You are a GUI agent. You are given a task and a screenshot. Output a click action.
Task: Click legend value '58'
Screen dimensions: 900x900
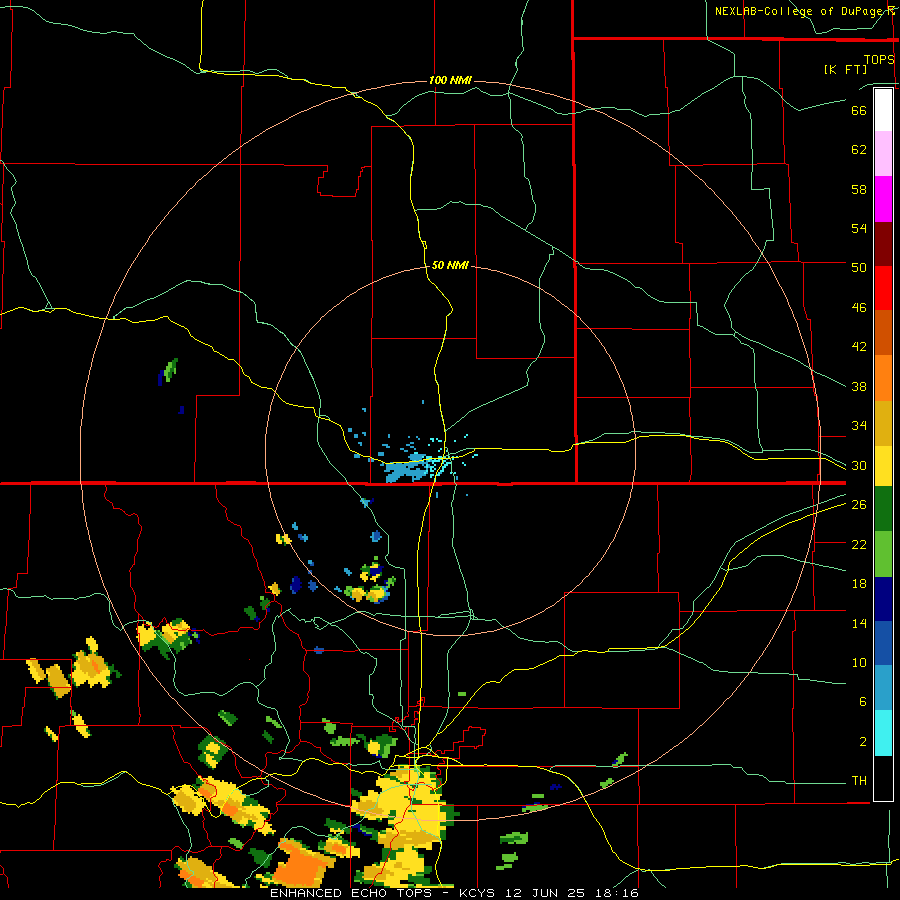[859, 189]
